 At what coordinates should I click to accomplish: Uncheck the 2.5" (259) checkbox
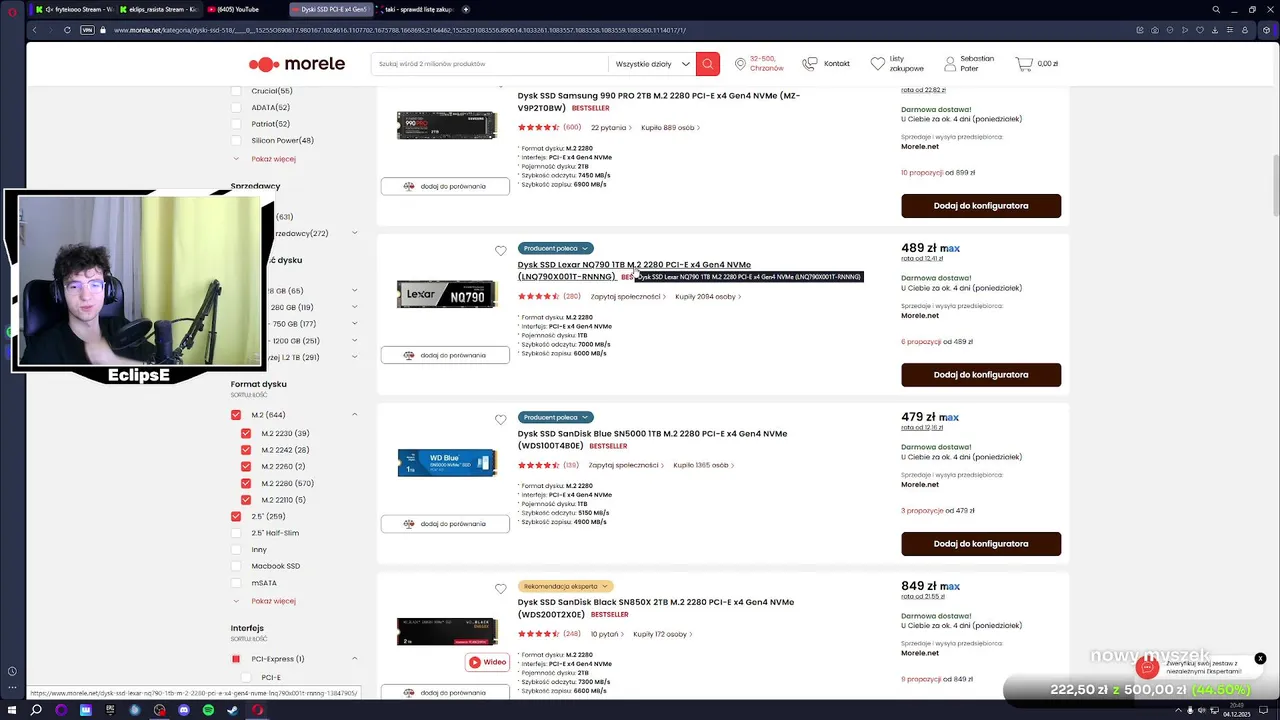click(x=236, y=516)
